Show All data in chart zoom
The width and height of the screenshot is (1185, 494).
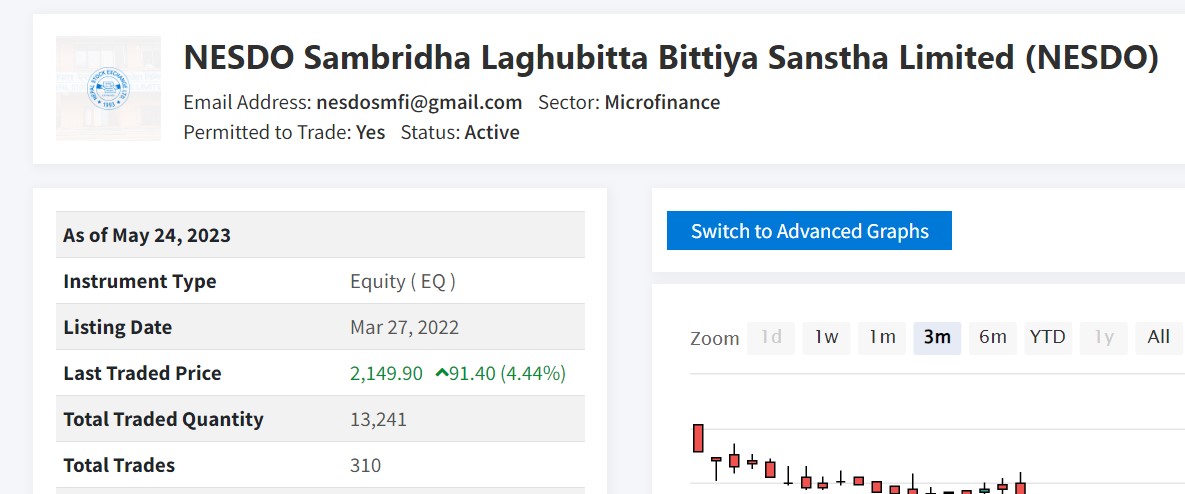[1159, 337]
